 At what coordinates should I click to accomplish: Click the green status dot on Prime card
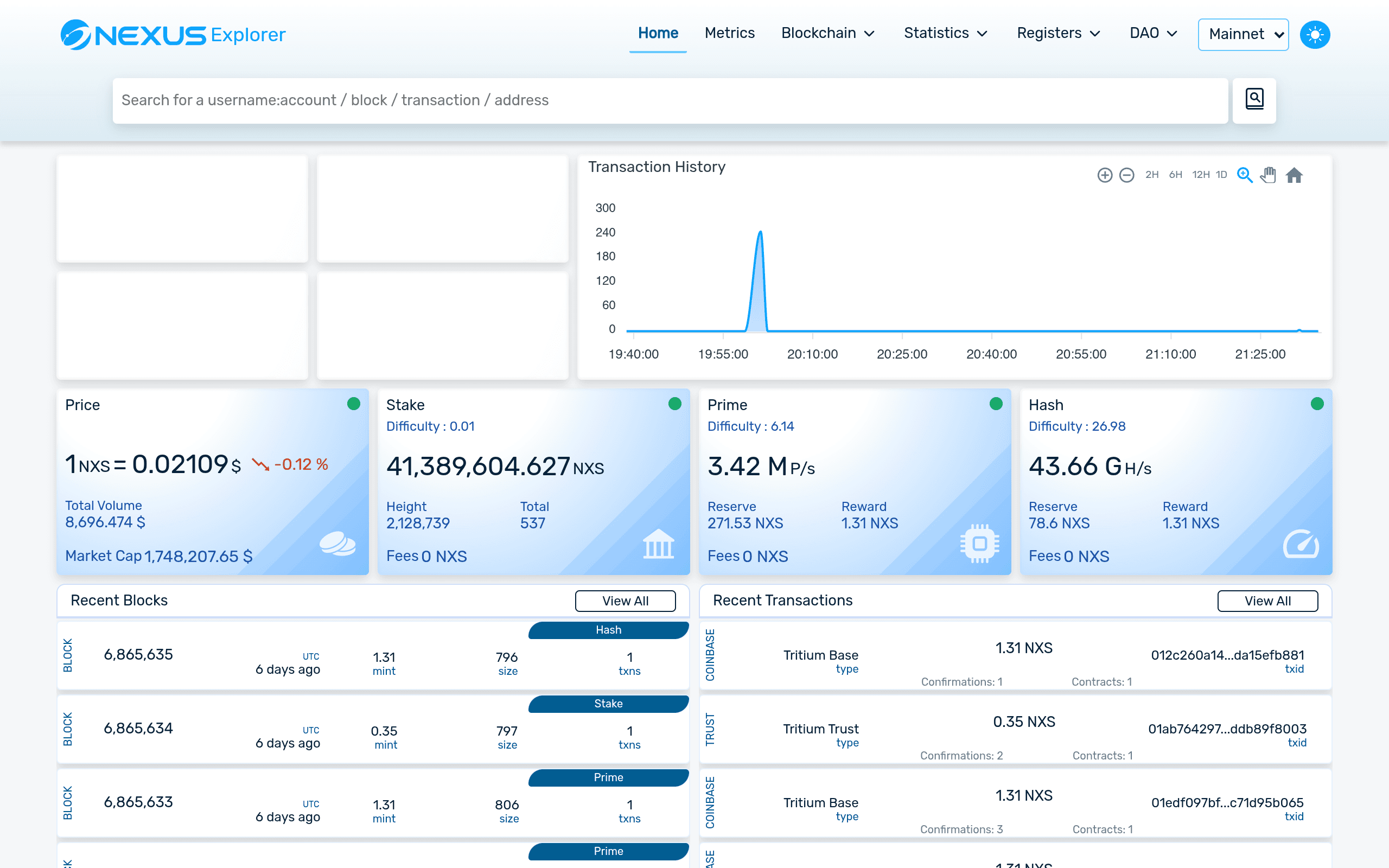coord(996,404)
